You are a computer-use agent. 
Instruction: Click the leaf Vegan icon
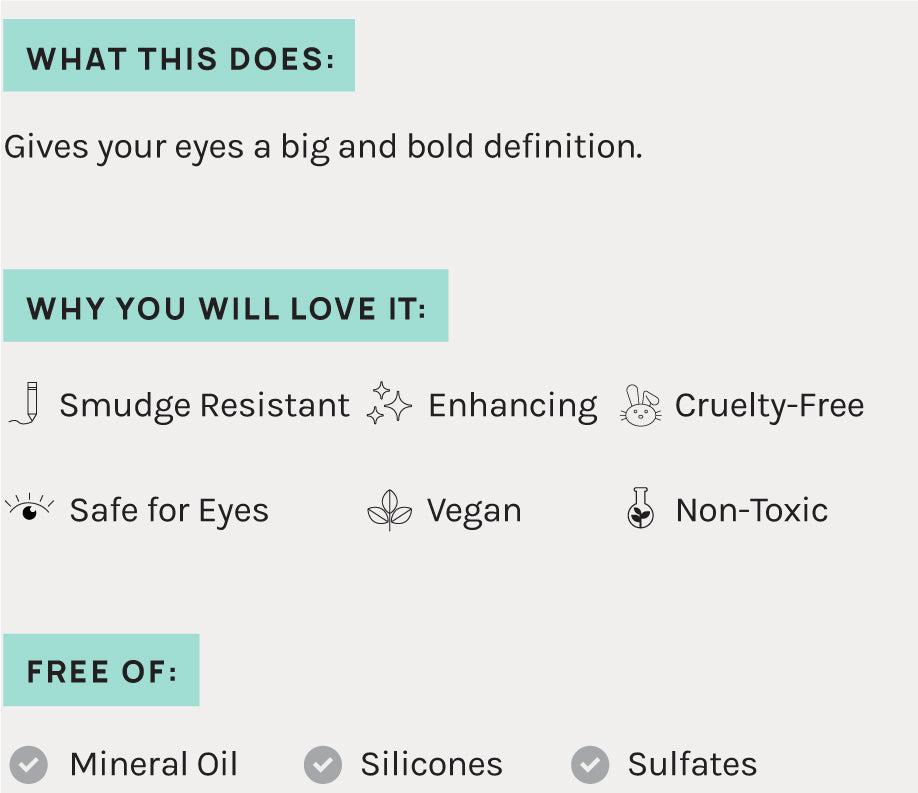pos(389,511)
